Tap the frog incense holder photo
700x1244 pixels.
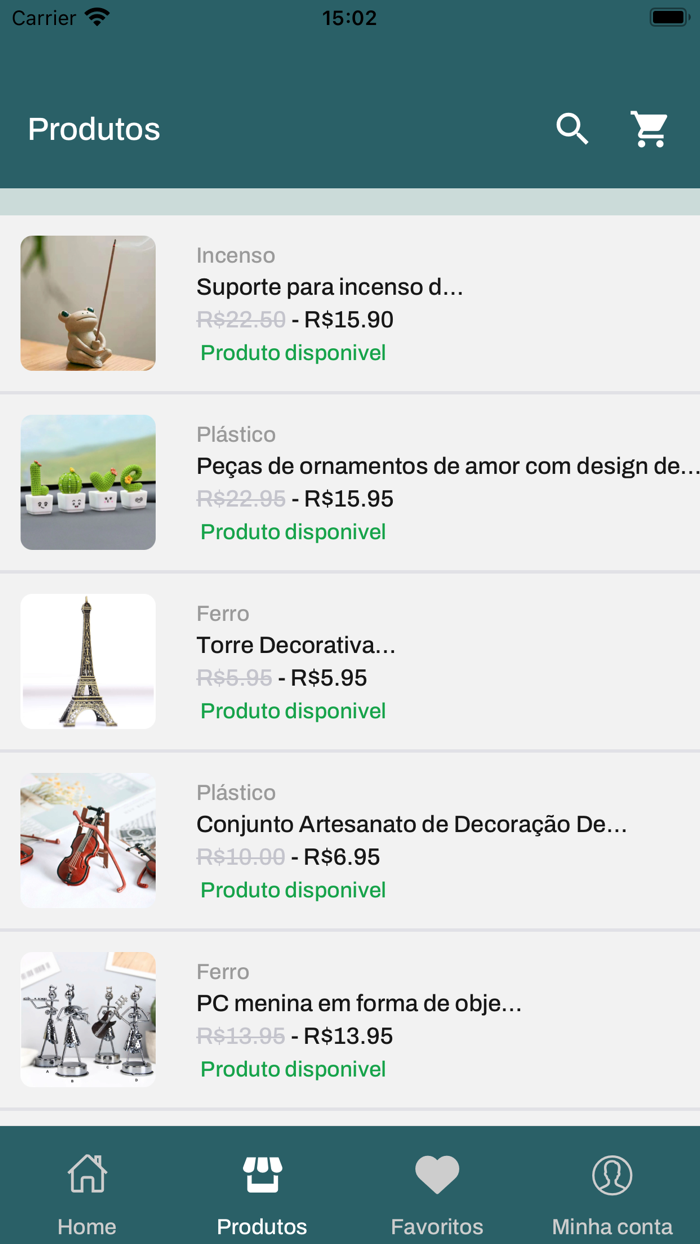(x=88, y=304)
